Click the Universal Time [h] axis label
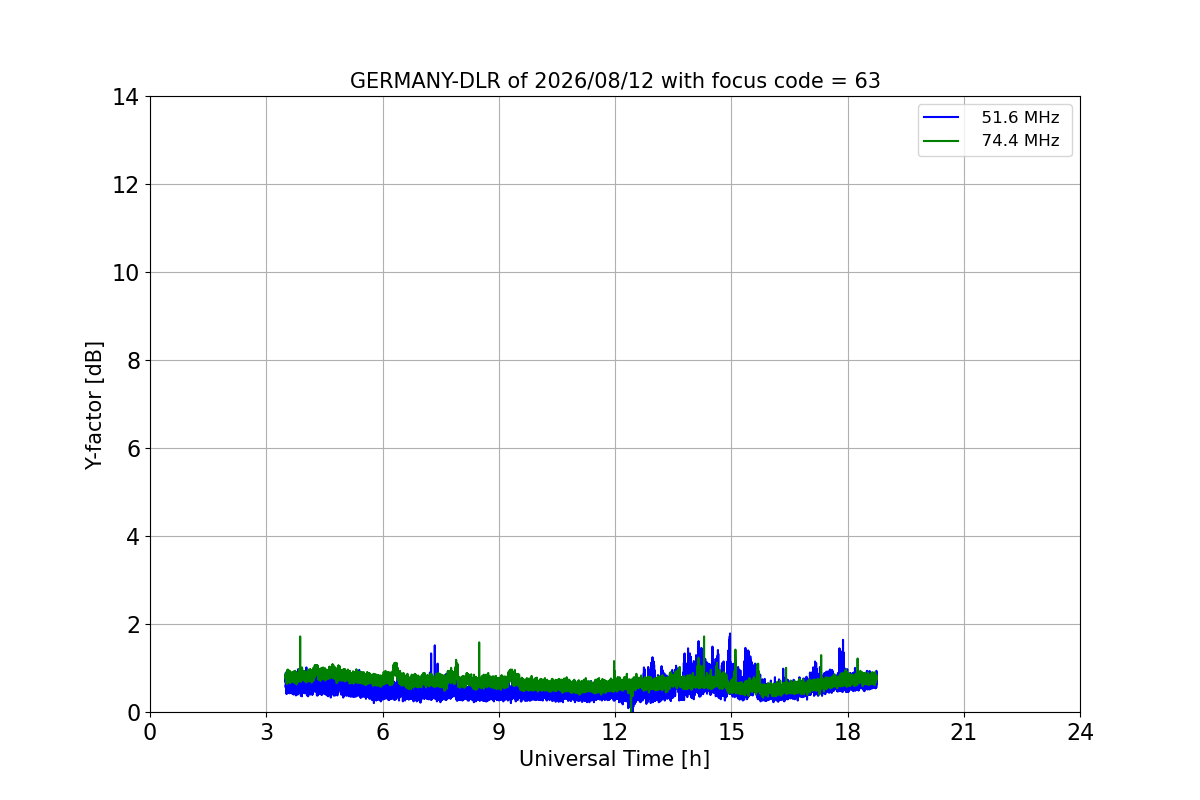This screenshot has height=800, width=1200. (614, 759)
